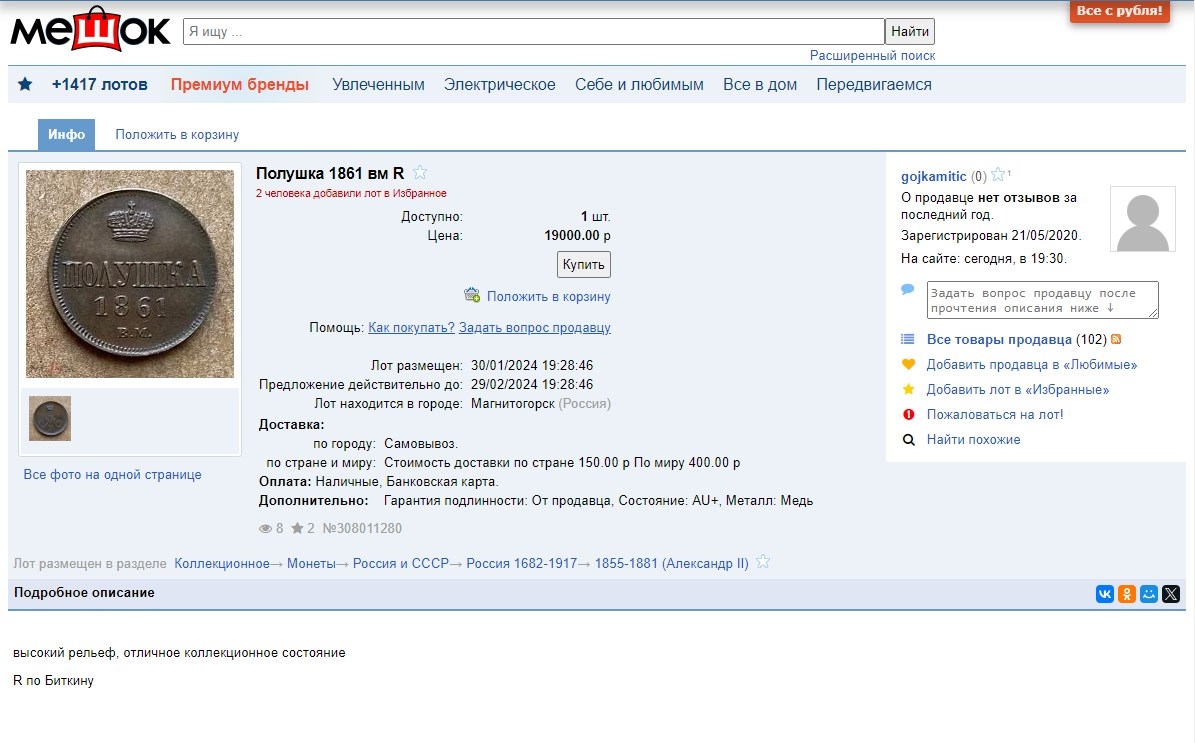This screenshot has height=743, width=1195.
Task: Share the lot on X (Twitter)
Action: pos(1171,594)
